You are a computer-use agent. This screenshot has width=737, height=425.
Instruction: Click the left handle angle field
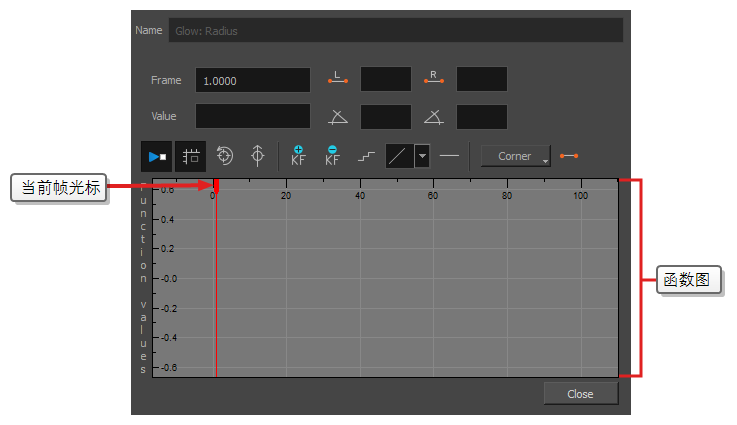pyautogui.click(x=385, y=117)
